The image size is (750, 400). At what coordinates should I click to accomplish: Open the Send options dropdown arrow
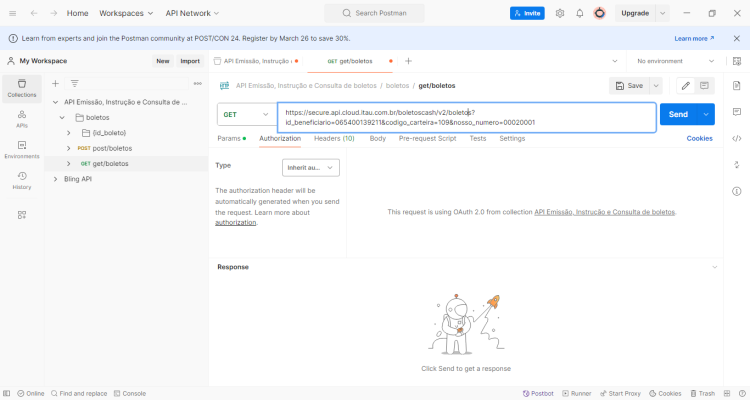(706, 114)
